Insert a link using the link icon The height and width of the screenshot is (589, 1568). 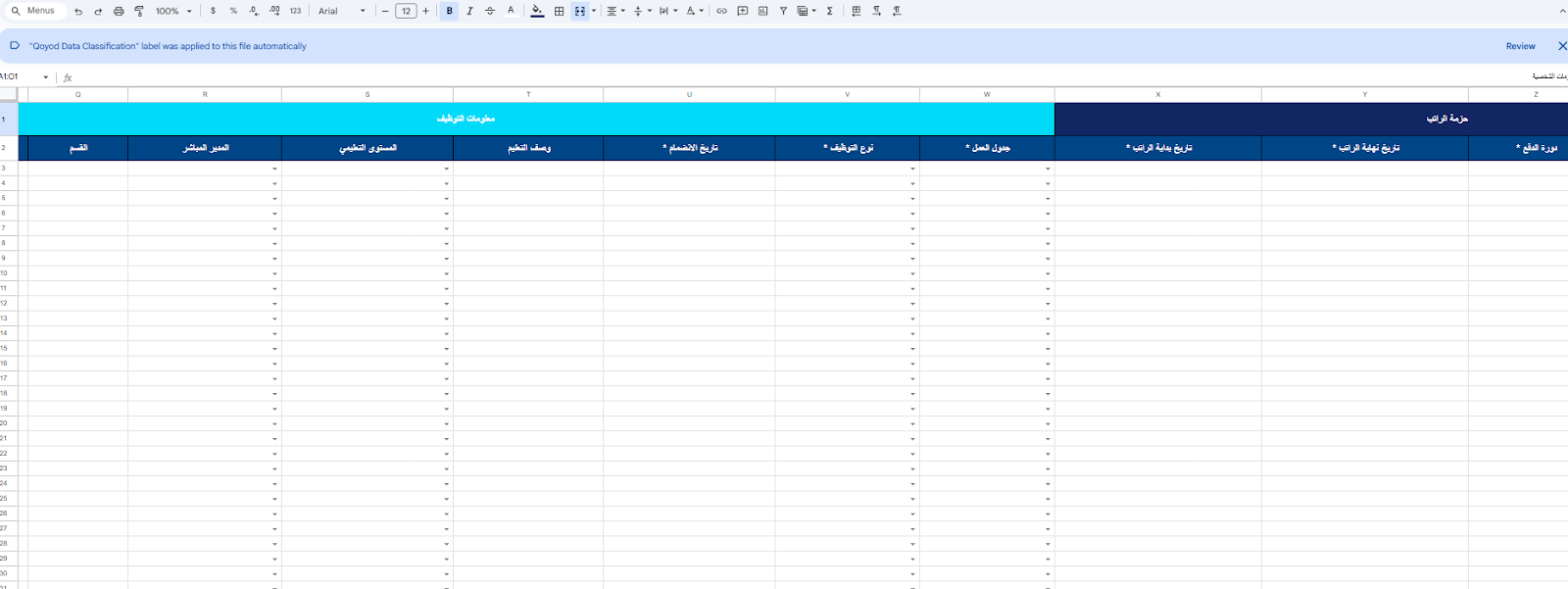click(x=721, y=11)
